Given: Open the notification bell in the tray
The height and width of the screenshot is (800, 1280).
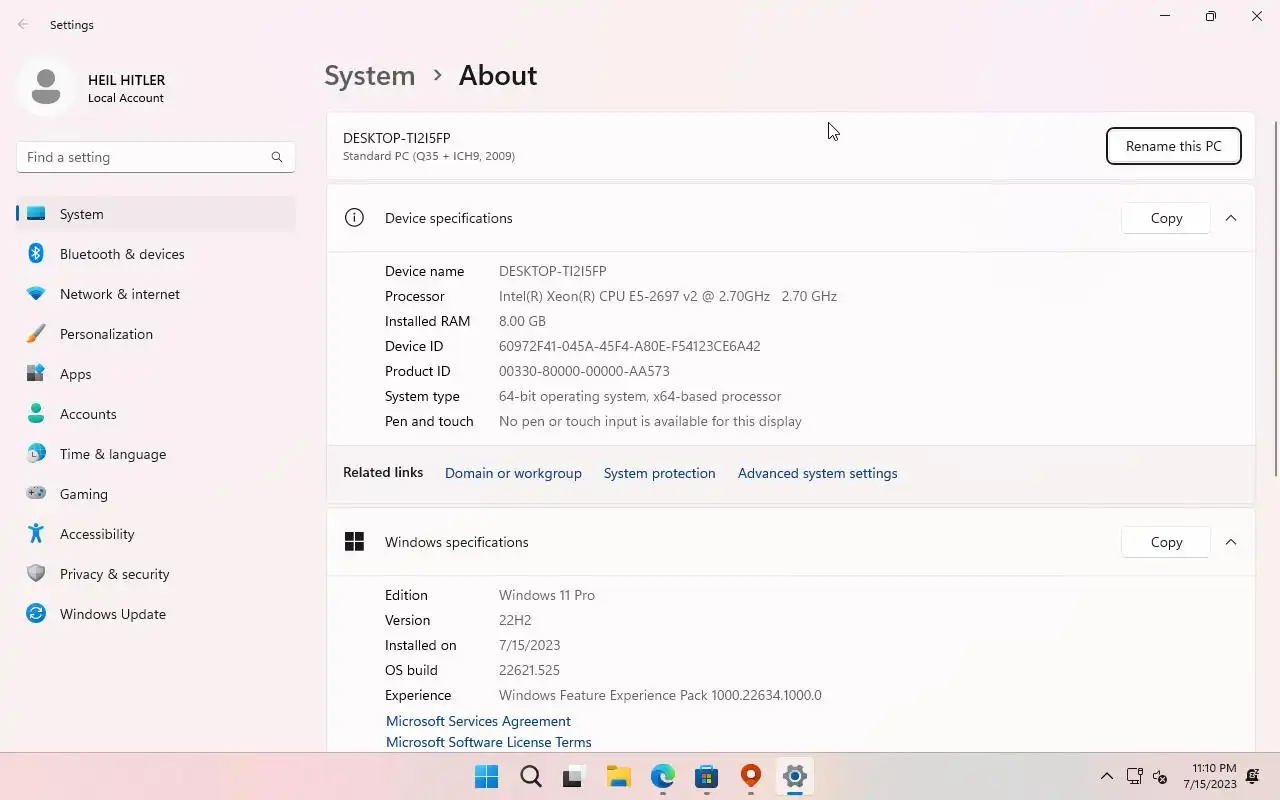Looking at the screenshot, I should (x=1253, y=776).
